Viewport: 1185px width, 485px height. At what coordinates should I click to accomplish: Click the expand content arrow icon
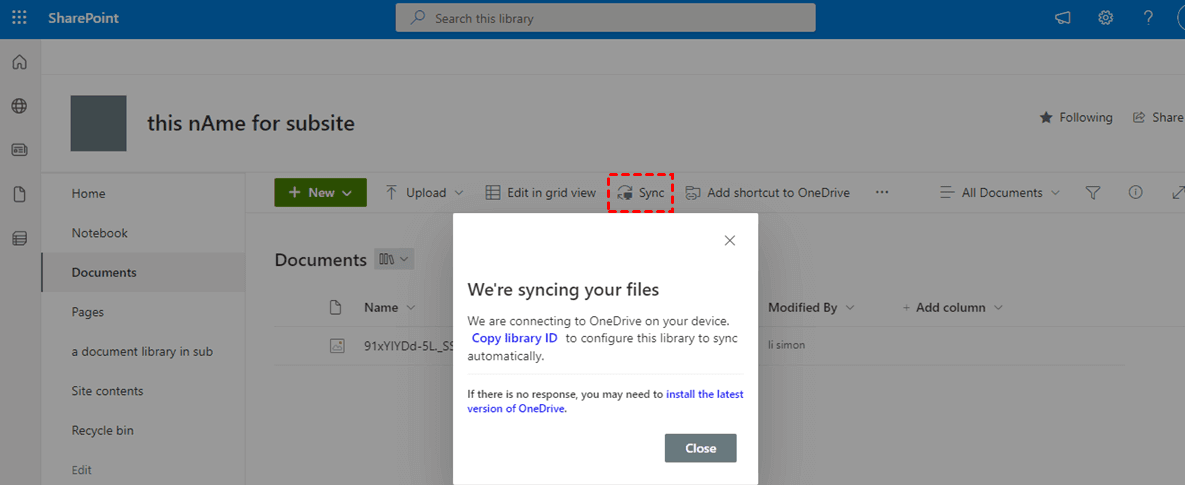[x=1177, y=193]
